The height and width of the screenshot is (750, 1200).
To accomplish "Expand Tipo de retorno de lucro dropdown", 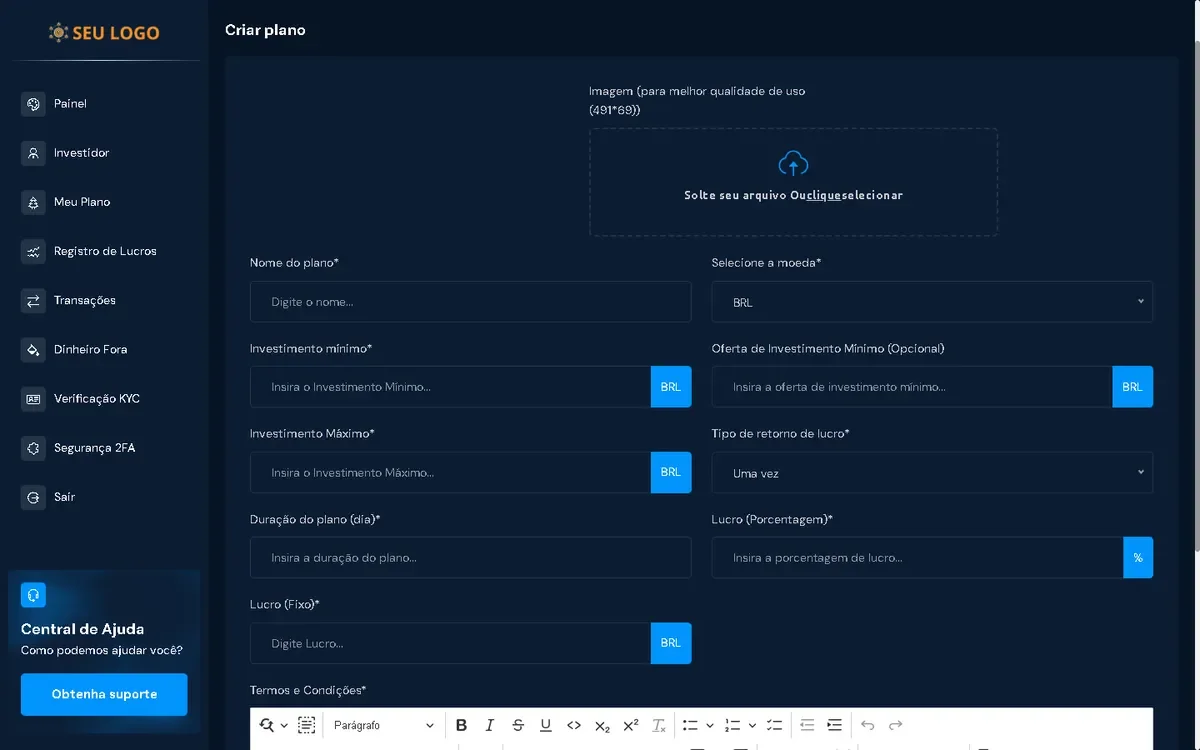I will (931, 473).
